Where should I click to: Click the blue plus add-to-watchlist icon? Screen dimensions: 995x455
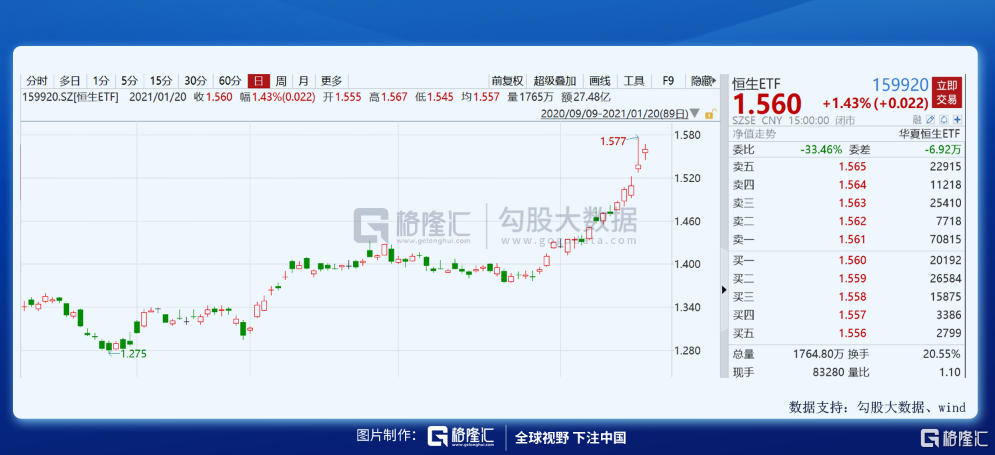pos(957,120)
